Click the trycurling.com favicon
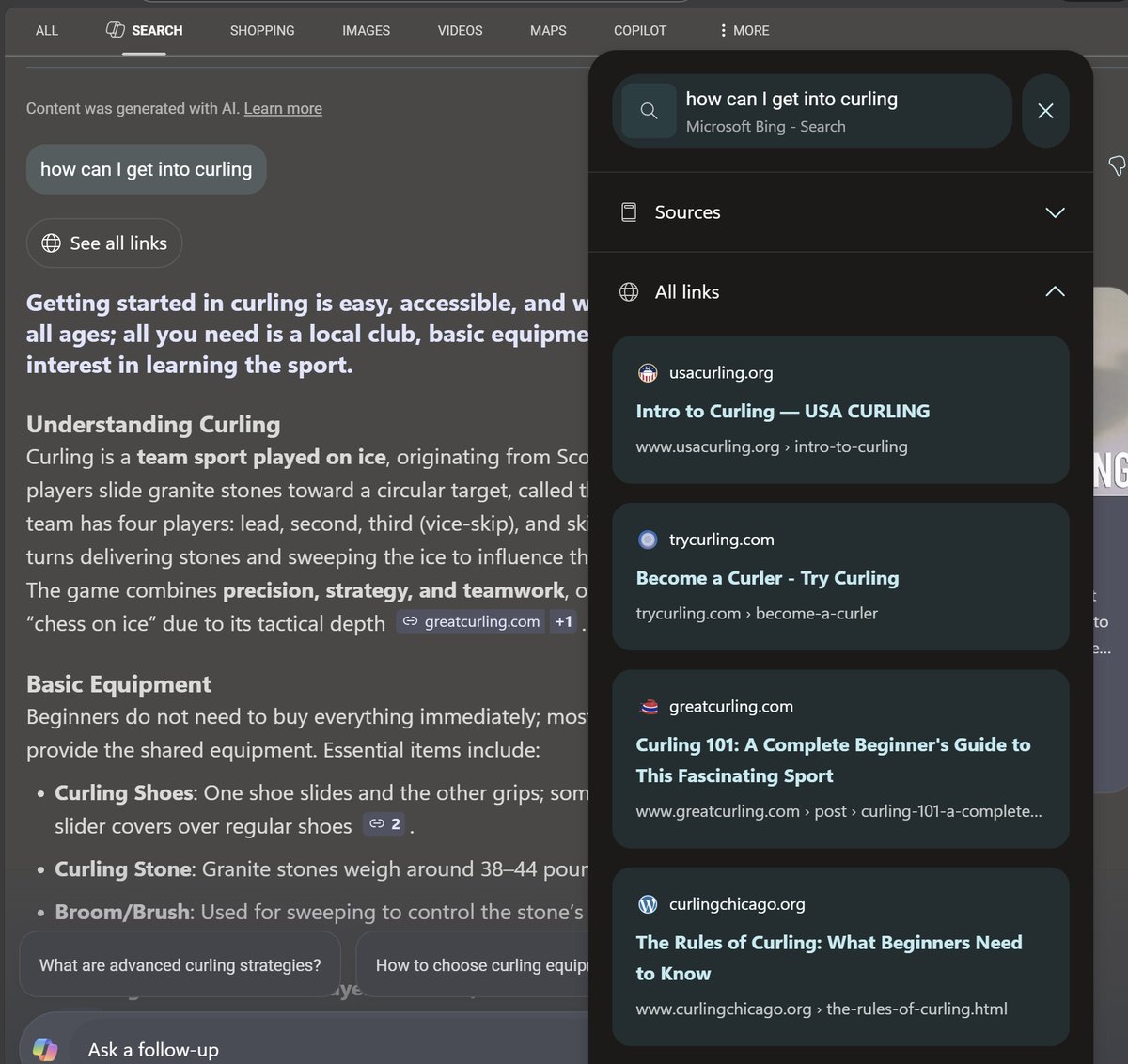The height and width of the screenshot is (1064, 1128). (x=648, y=540)
